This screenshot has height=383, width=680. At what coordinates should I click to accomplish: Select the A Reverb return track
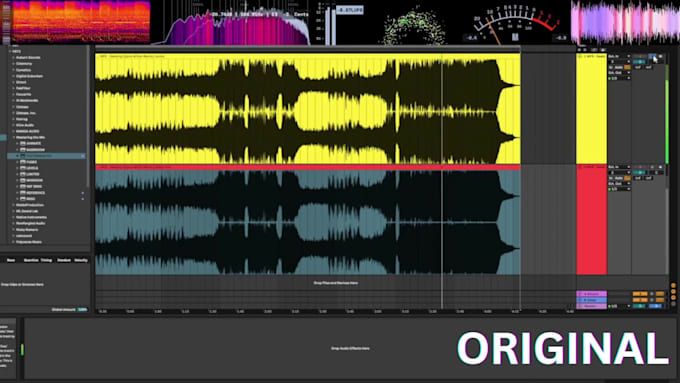pos(592,294)
